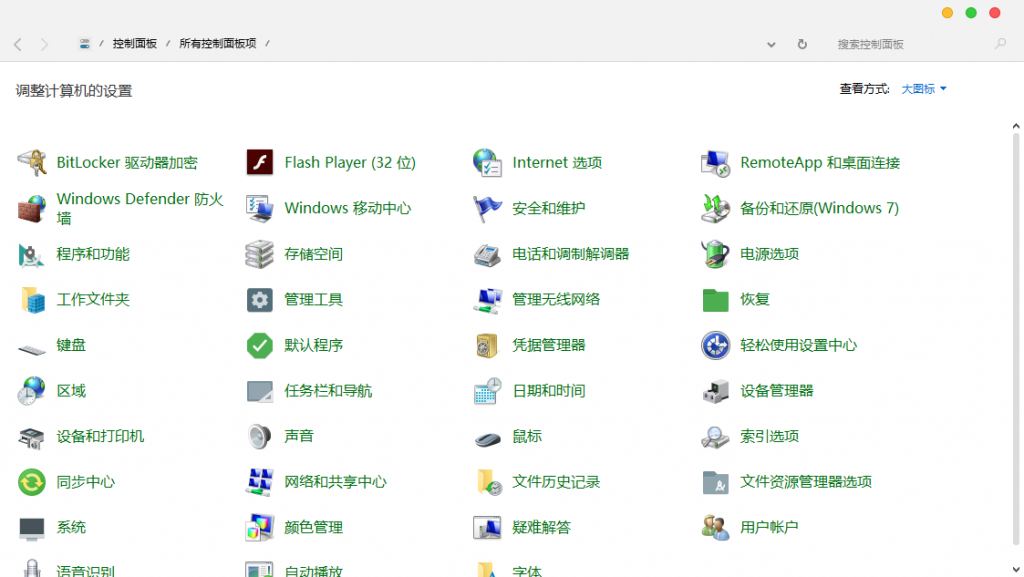The width and height of the screenshot is (1024, 577).
Task: Open the 安全和维护 flag icon
Action: pyautogui.click(x=487, y=208)
